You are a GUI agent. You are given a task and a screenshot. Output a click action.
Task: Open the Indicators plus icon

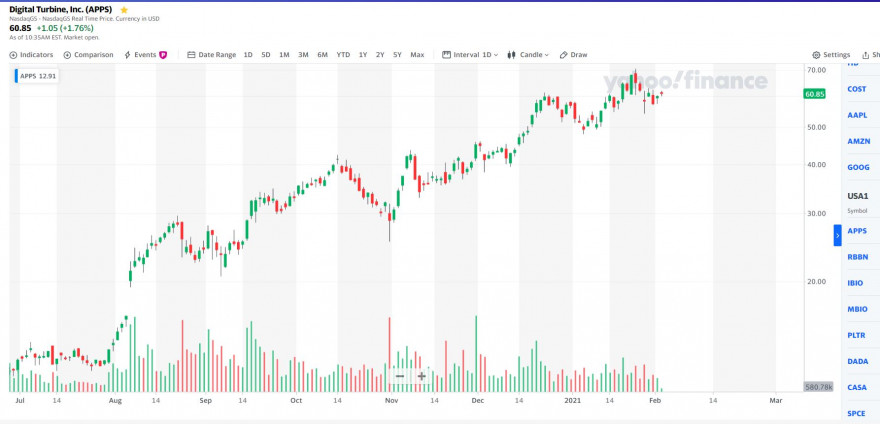point(13,54)
